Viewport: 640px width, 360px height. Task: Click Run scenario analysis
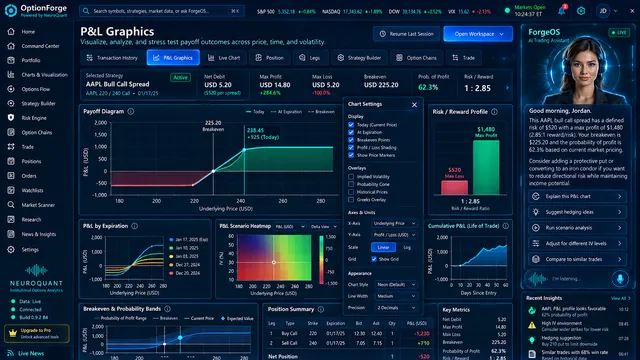click(x=577, y=228)
